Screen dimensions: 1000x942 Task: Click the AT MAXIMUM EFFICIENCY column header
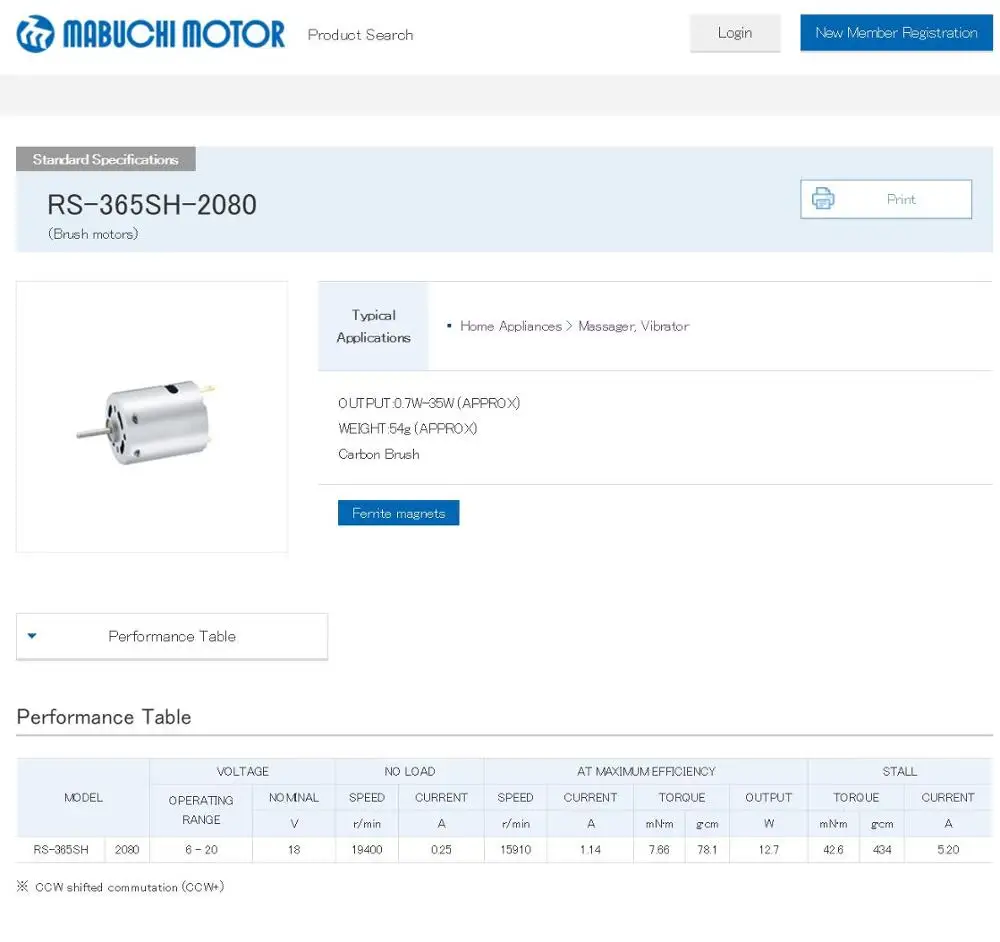[x=646, y=772]
